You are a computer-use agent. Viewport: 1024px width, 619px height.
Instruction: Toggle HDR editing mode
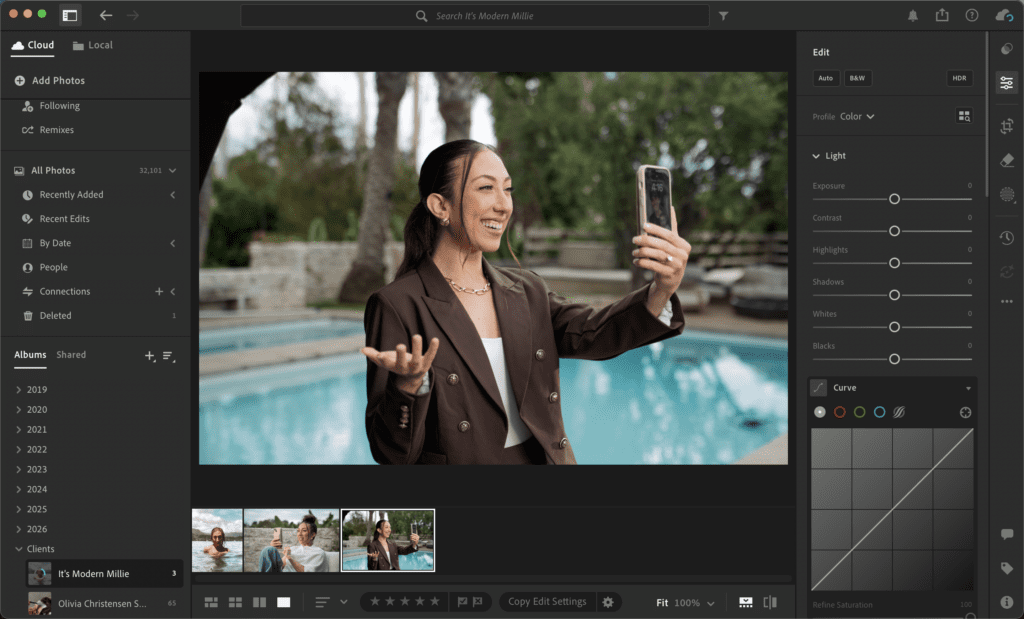(959, 78)
